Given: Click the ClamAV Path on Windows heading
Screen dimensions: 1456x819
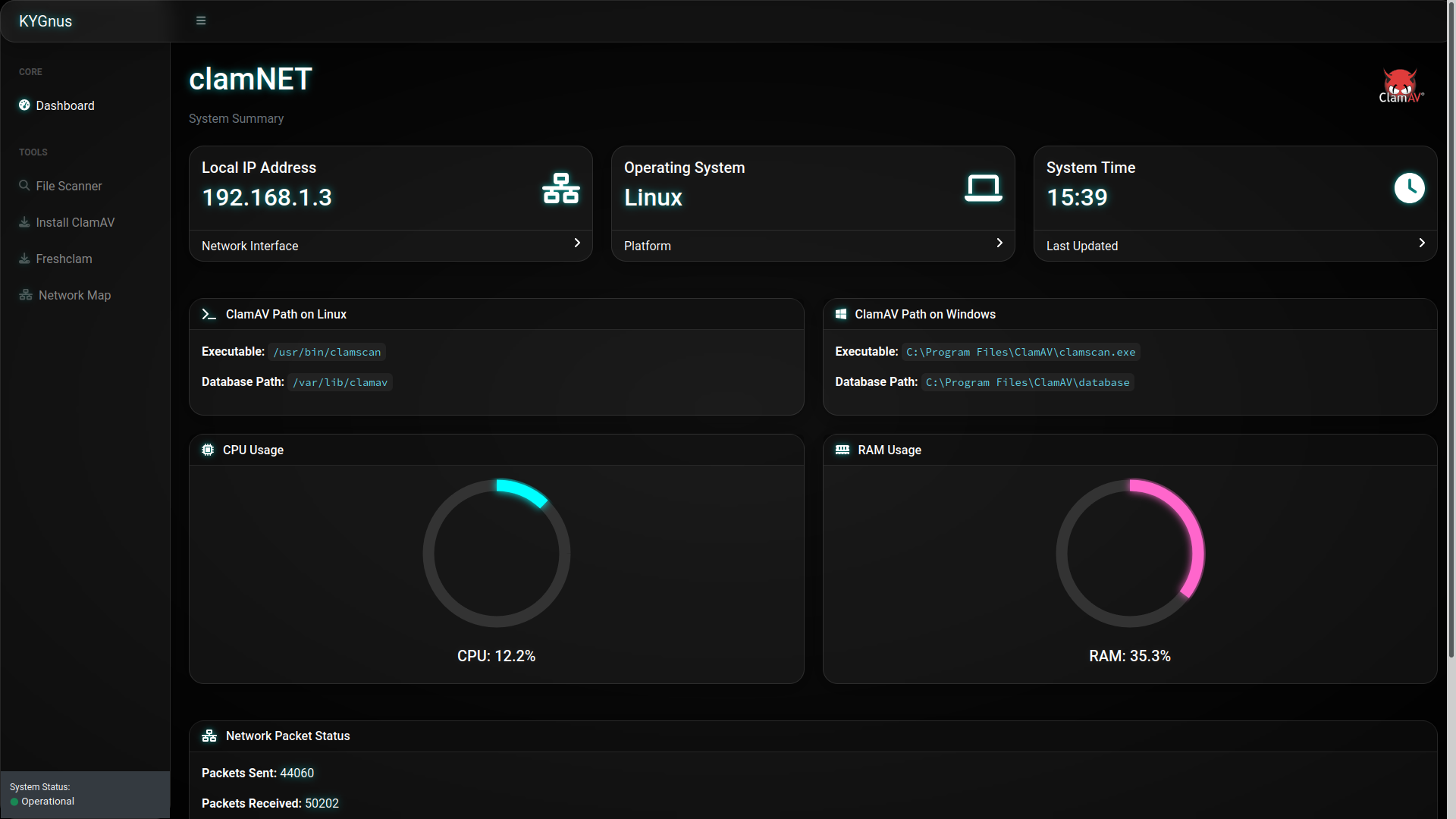Looking at the screenshot, I should point(925,314).
